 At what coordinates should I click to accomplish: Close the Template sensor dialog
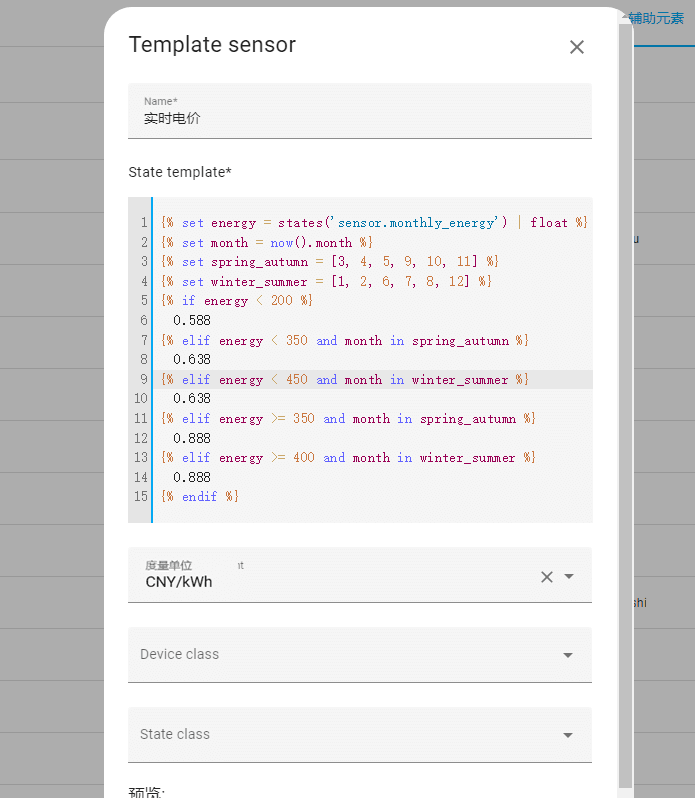point(576,47)
